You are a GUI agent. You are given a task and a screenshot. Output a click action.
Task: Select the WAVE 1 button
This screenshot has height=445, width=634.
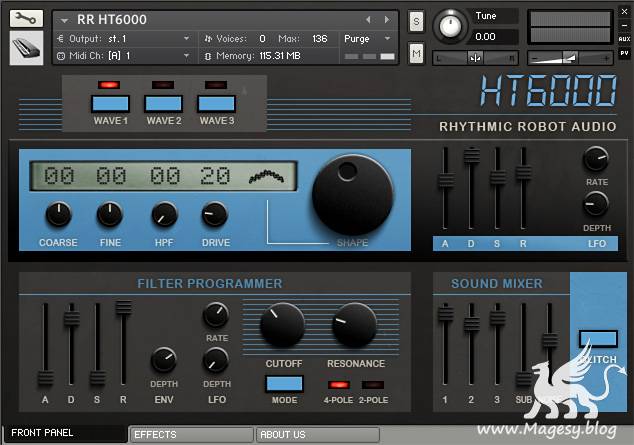(110, 104)
